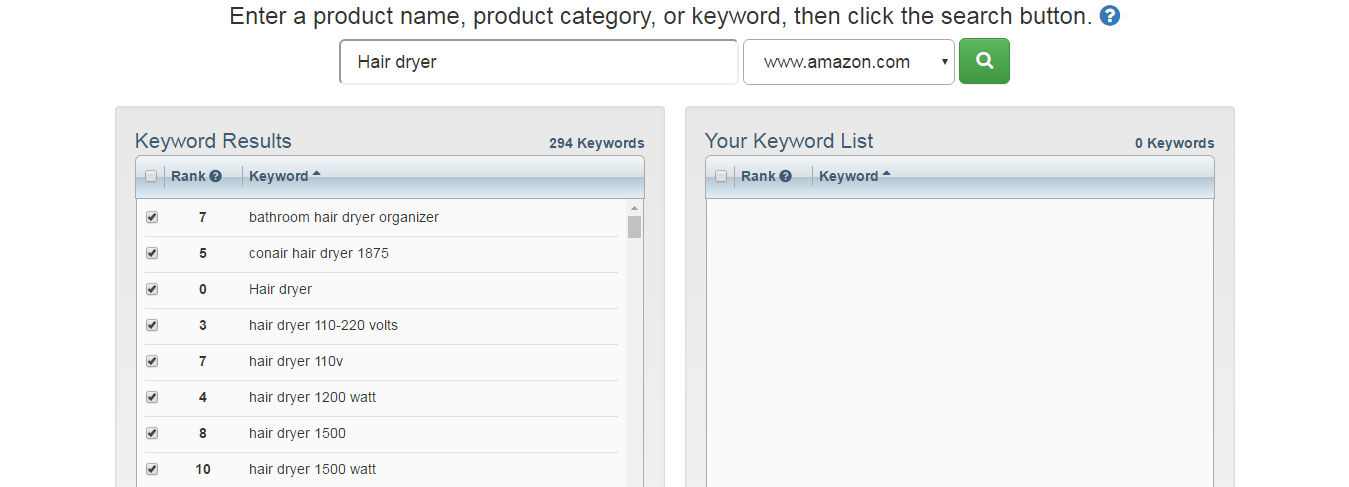The width and height of the screenshot is (1349, 487).
Task: Sort Keyword Results by Keyword arrow
Action: pyautogui.click(x=317, y=174)
